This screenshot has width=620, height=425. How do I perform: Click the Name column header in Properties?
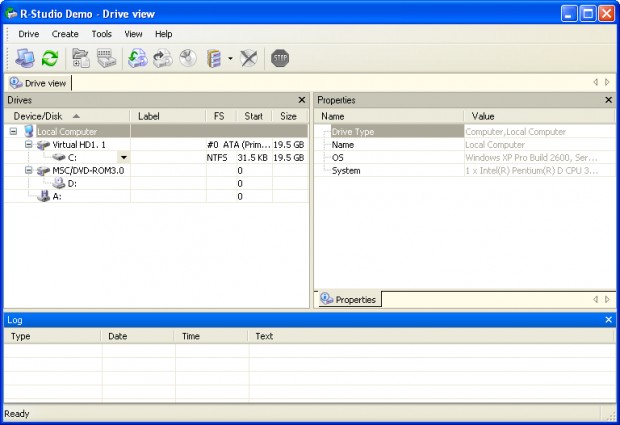[389, 116]
